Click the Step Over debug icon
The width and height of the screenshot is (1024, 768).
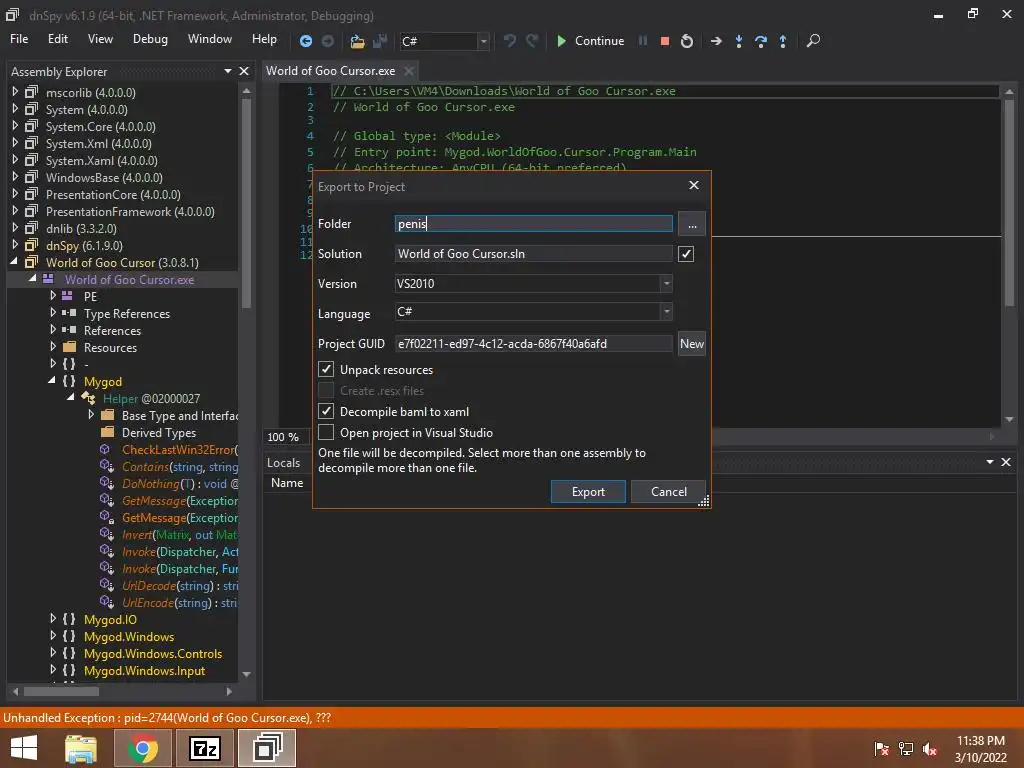[761, 41]
